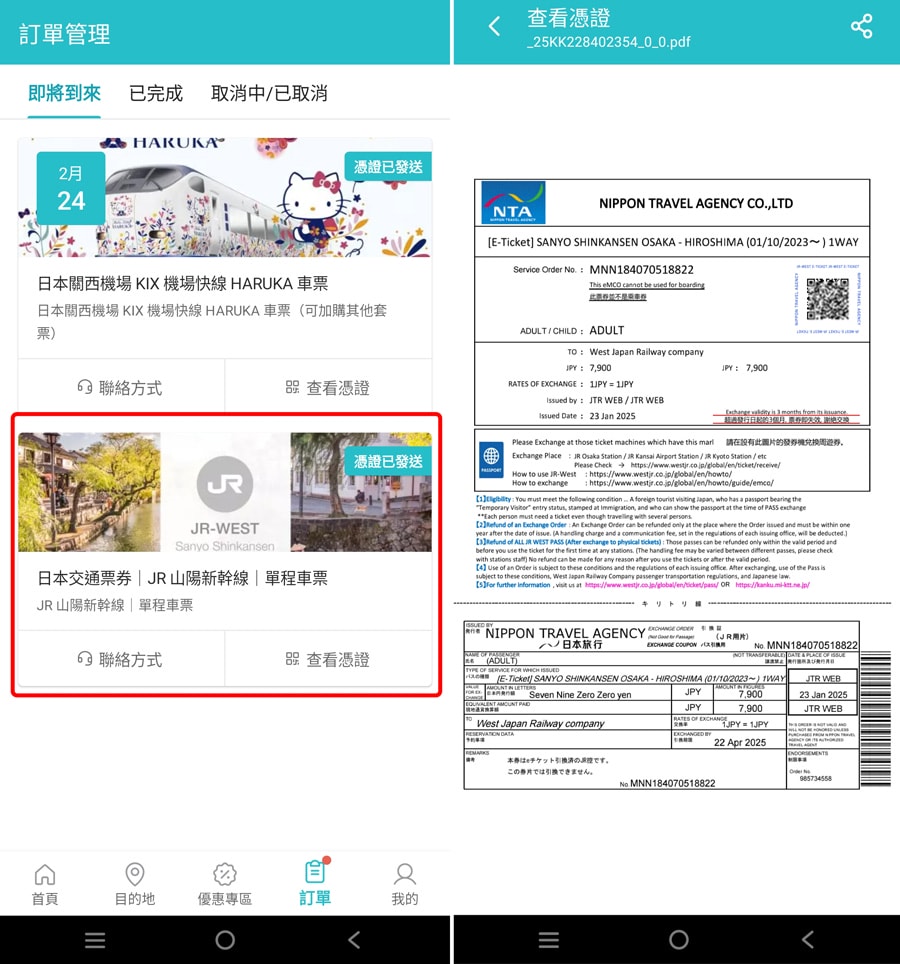Switch to the 即將到來 tab
Image resolution: width=900 pixels, height=964 pixels.
tap(65, 93)
